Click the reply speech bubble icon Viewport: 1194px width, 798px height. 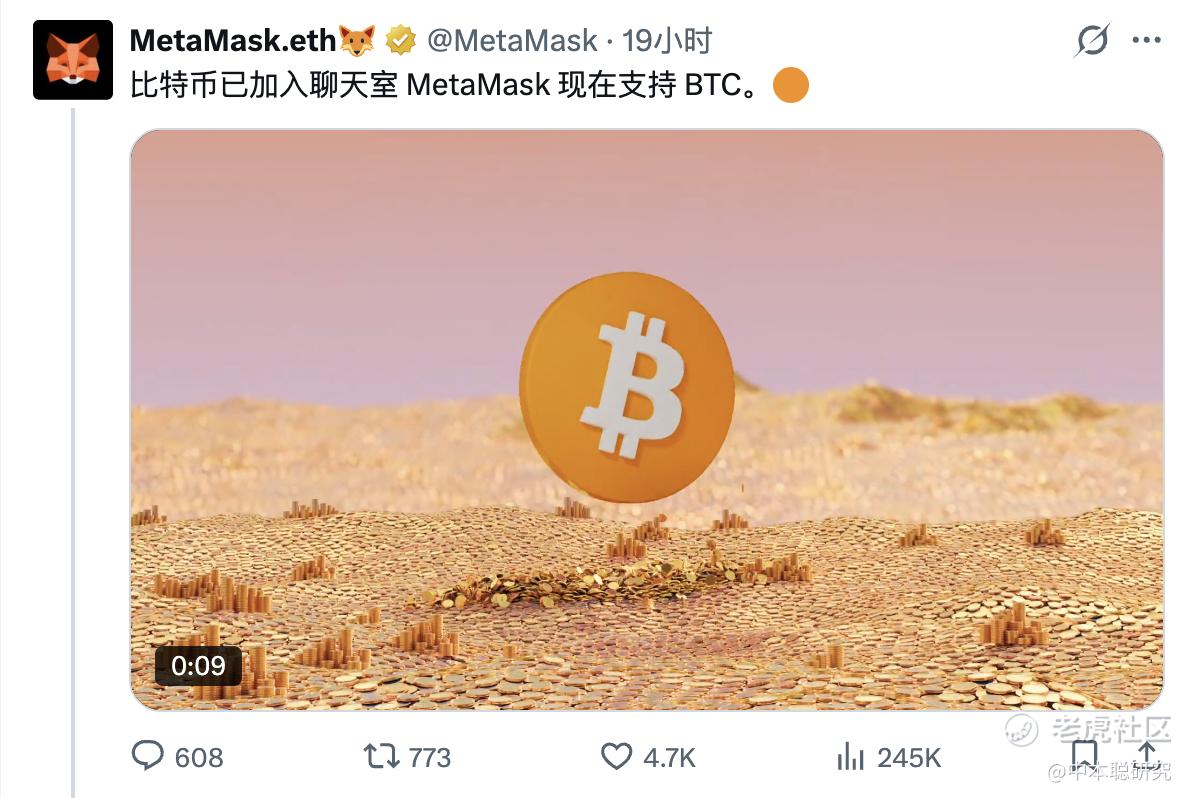click(147, 756)
